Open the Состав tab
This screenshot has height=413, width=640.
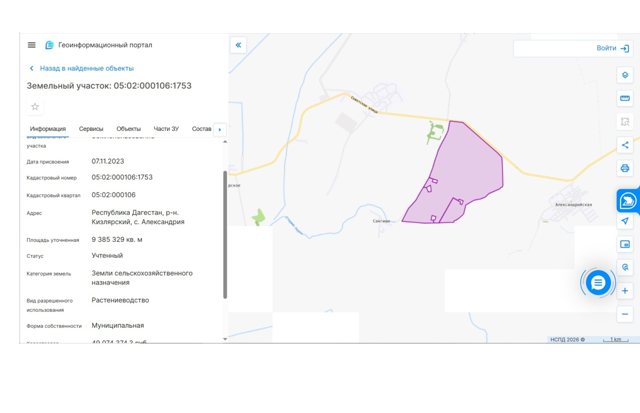(202, 129)
